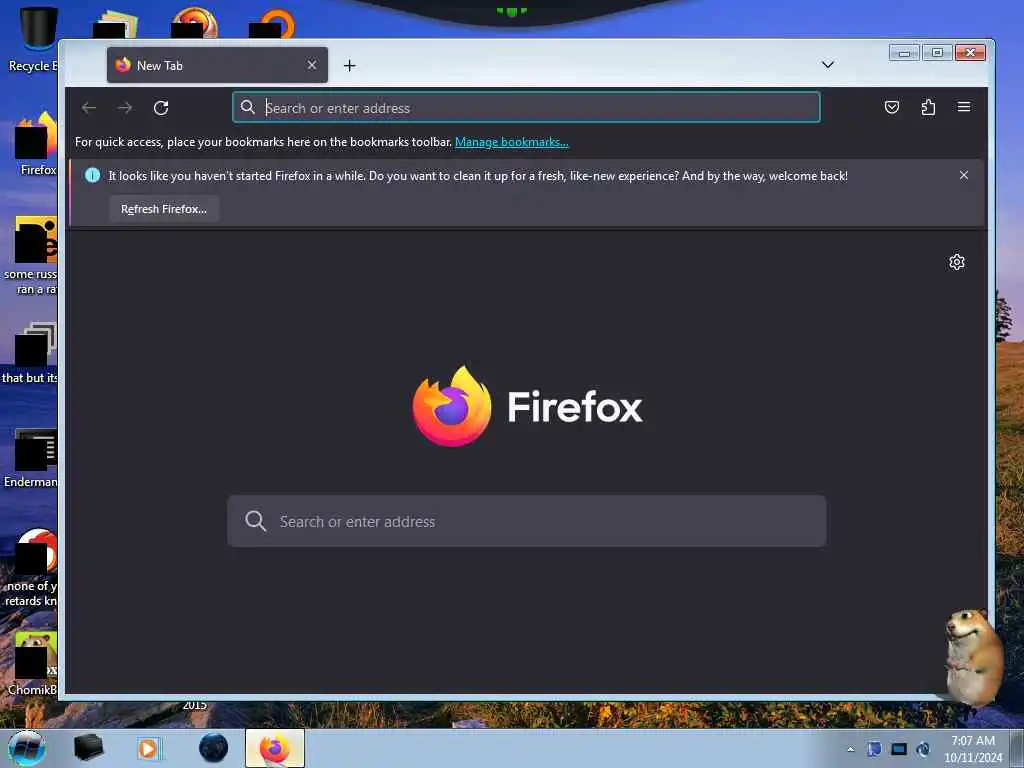Click the monitor tray icon
Screen dimensions: 1024x768
tap(899, 749)
